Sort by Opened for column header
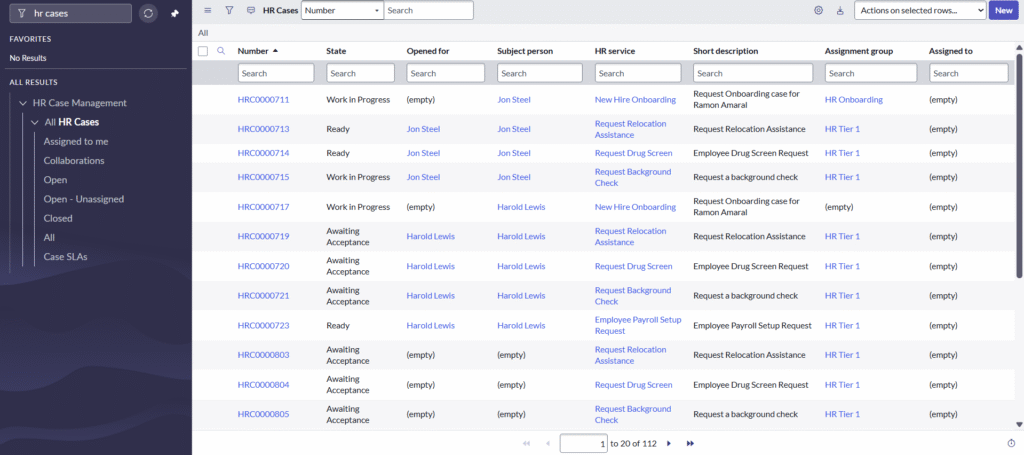This screenshot has width=1024, height=455. point(428,51)
